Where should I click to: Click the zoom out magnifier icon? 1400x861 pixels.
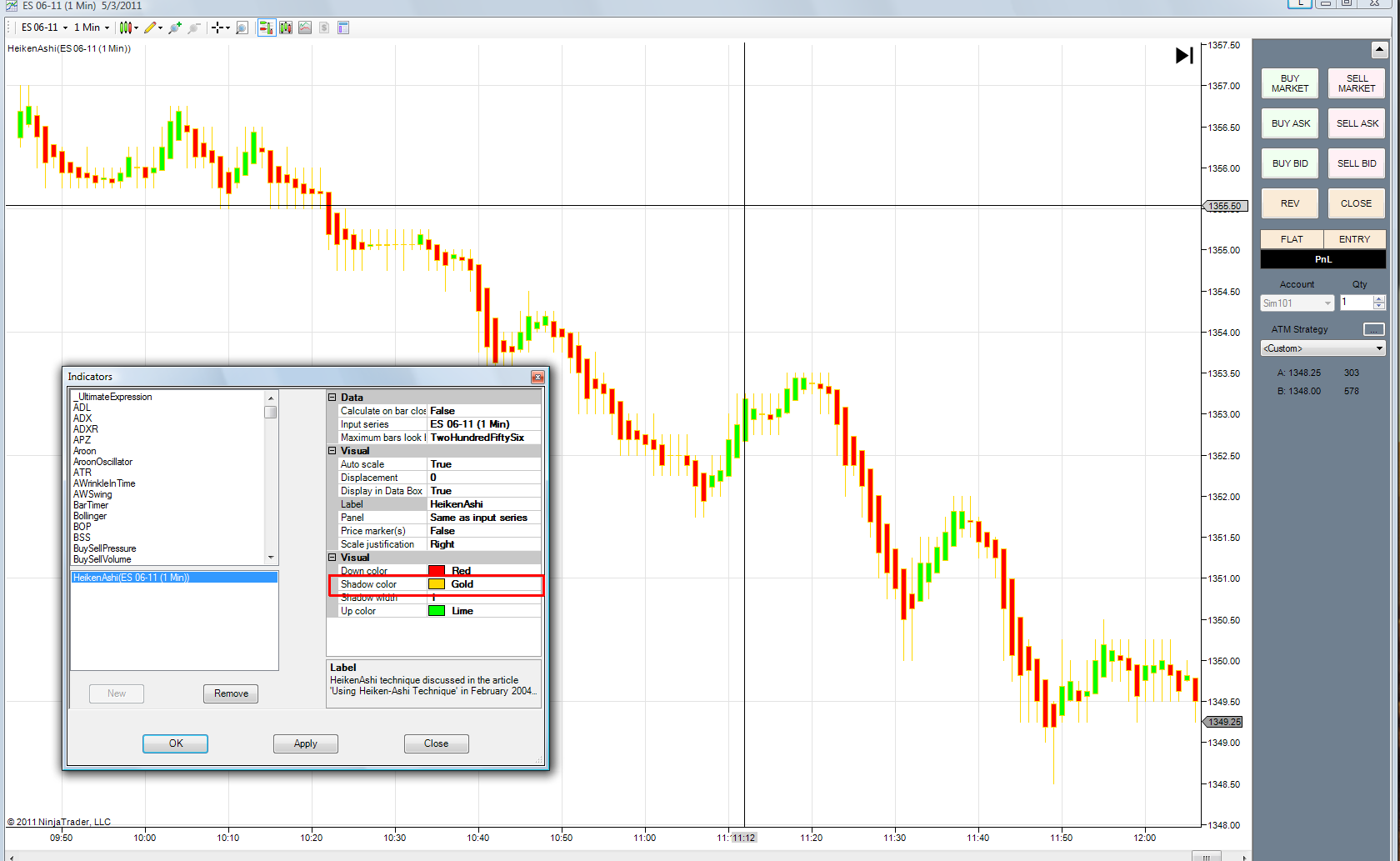click(194, 28)
